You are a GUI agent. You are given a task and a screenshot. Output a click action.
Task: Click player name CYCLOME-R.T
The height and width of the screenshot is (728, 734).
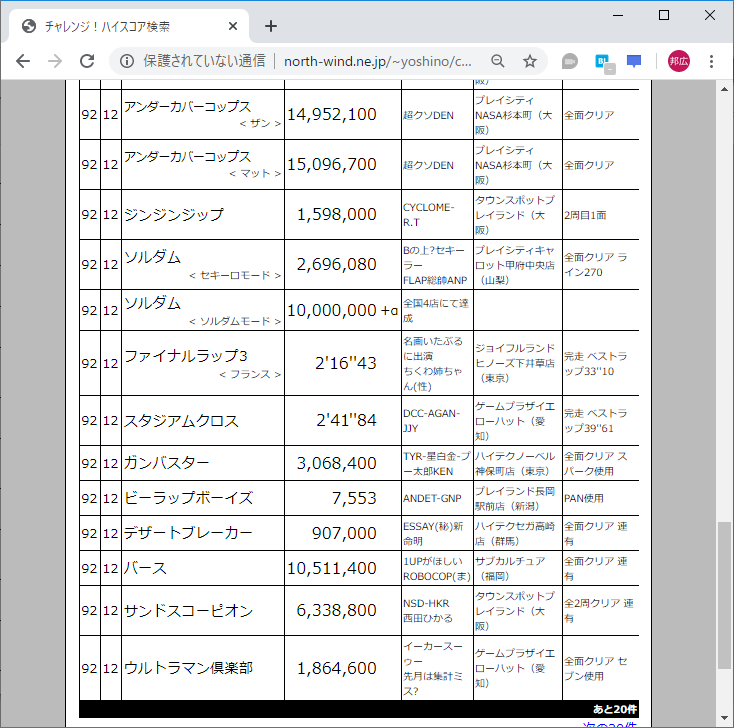(x=428, y=215)
